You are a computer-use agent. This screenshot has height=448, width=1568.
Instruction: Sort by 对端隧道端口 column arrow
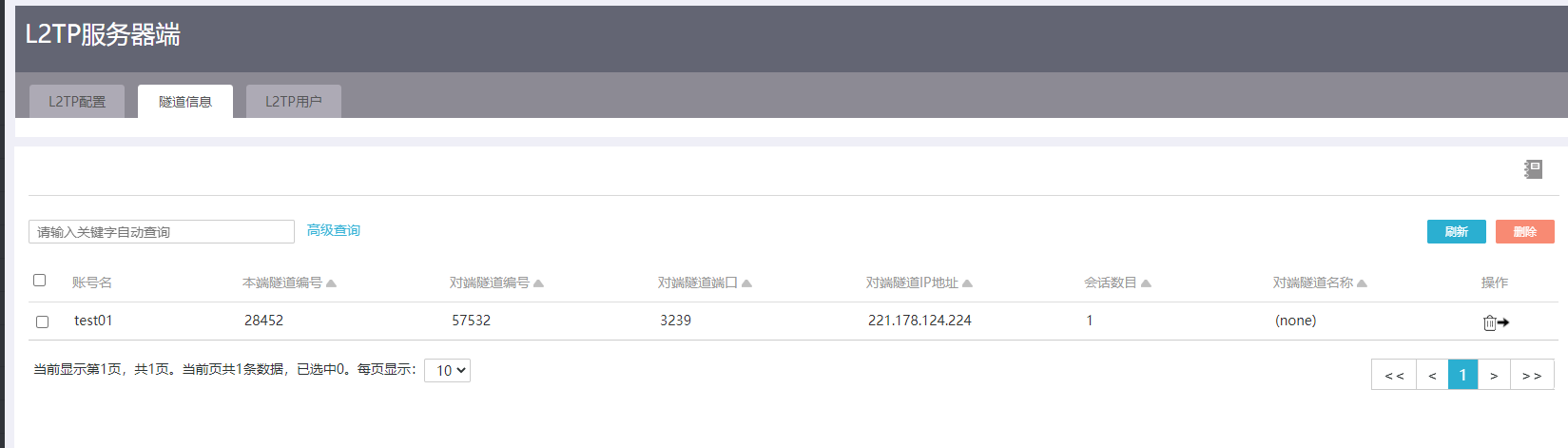click(x=746, y=283)
